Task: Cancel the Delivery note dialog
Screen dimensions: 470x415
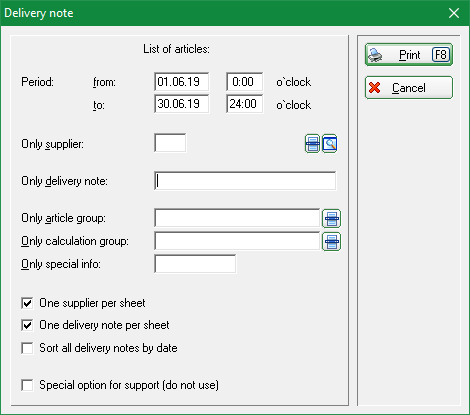Action: click(409, 88)
